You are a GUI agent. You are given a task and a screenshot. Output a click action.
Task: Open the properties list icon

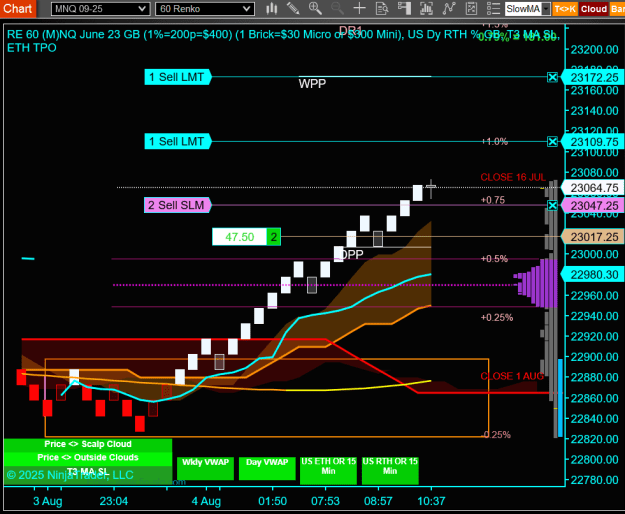coord(493,8)
